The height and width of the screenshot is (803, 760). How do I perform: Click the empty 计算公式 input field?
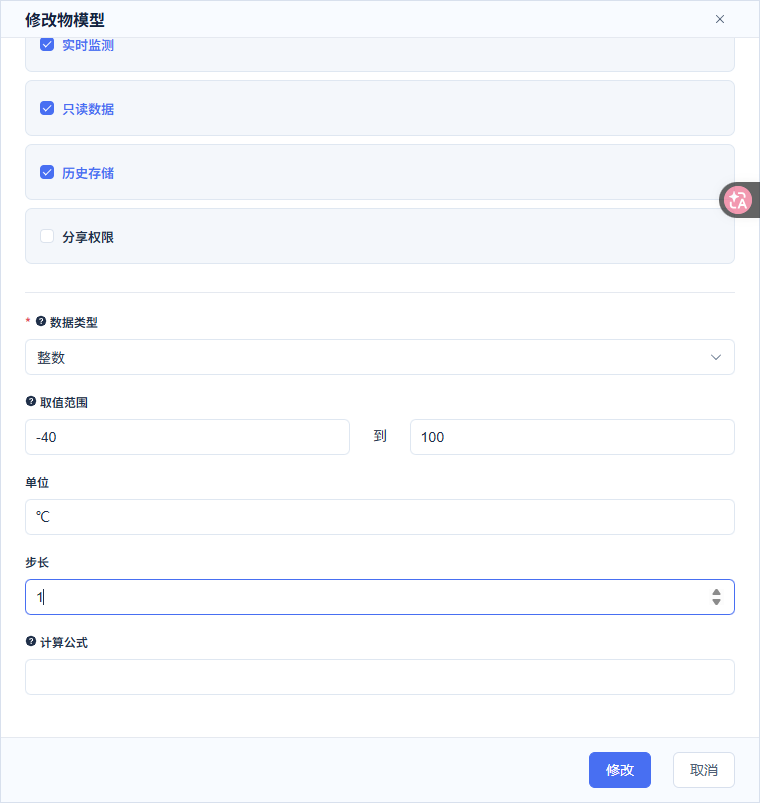tap(380, 677)
